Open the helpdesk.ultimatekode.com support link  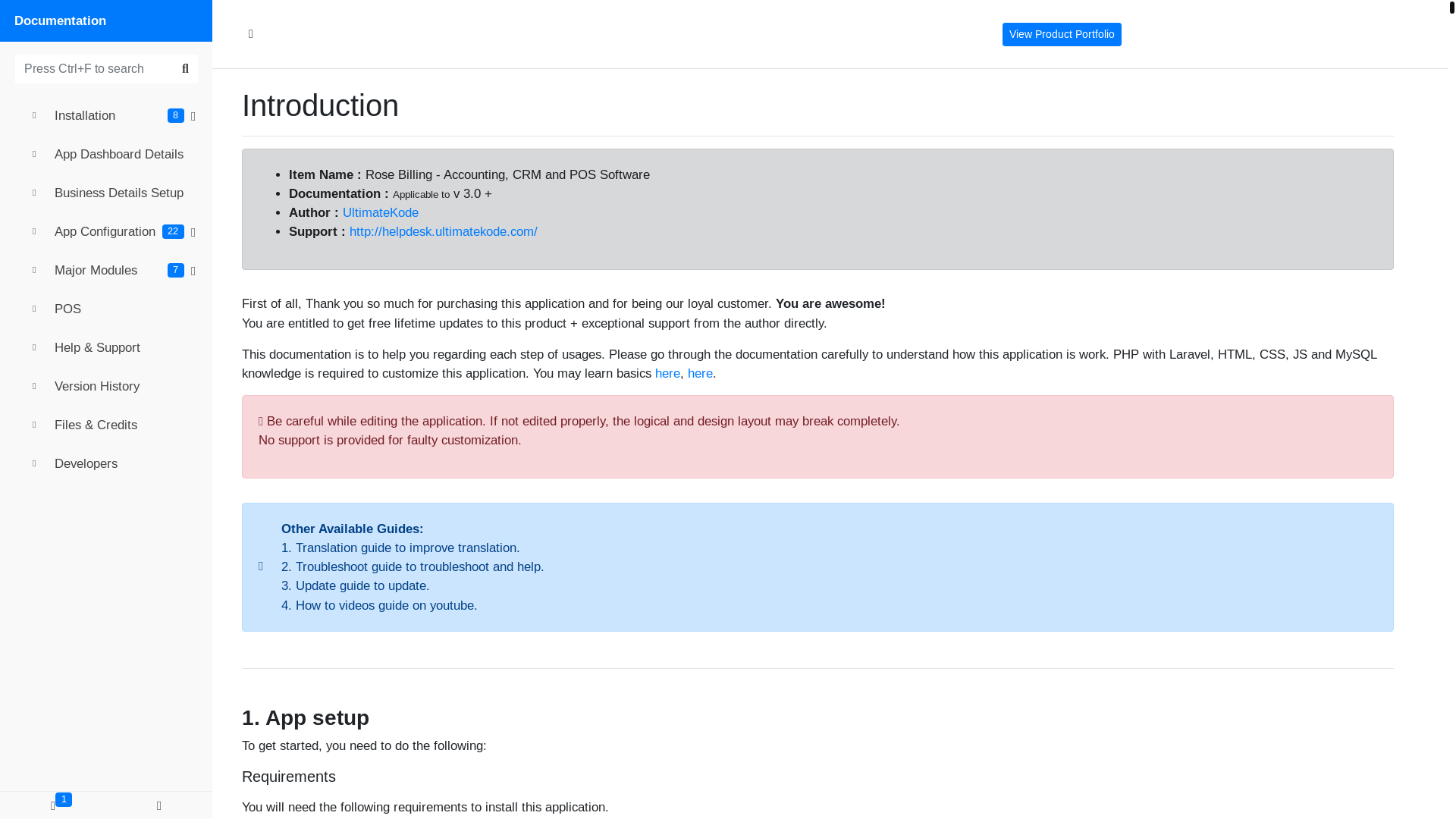pyautogui.click(x=444, y=232)
